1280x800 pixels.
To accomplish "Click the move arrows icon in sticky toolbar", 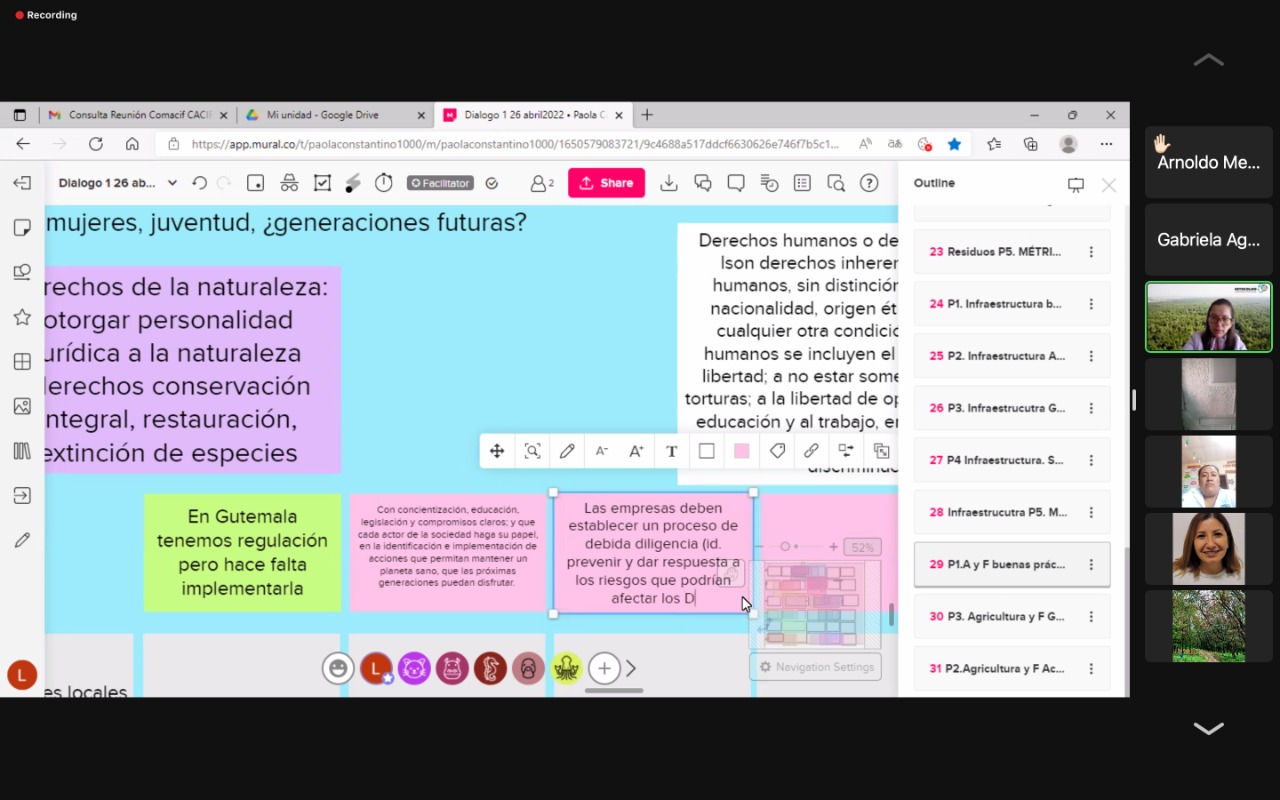I will pyautogui.click(x=497, y=451).
